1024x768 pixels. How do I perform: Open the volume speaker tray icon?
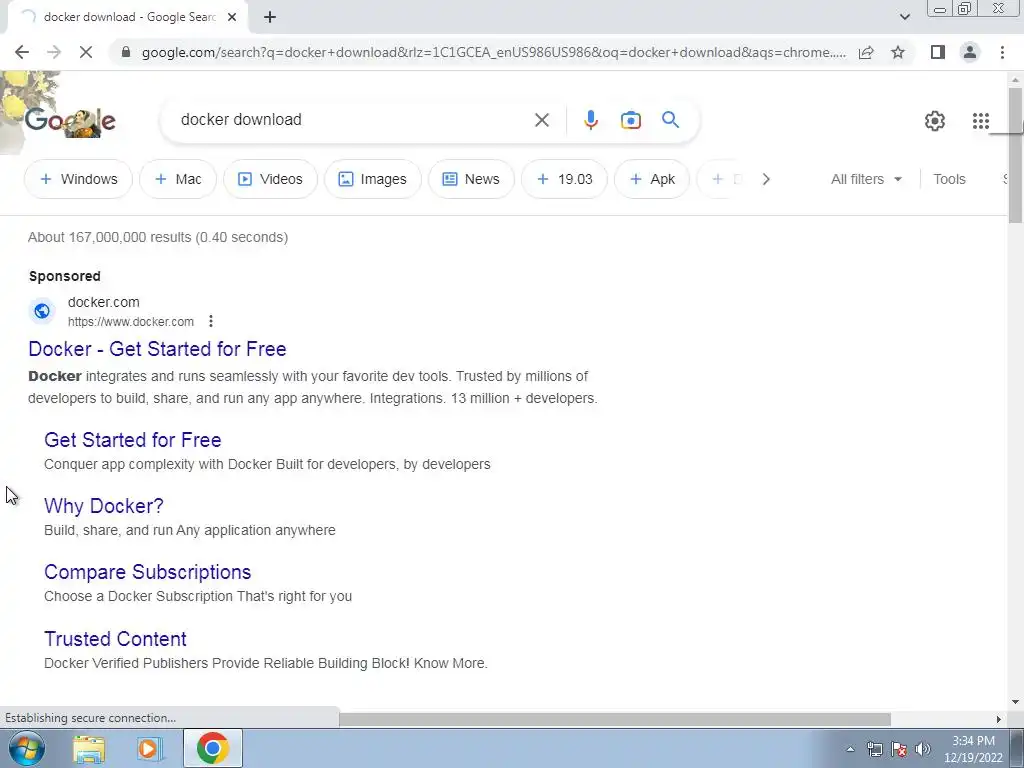coord(922,749)
